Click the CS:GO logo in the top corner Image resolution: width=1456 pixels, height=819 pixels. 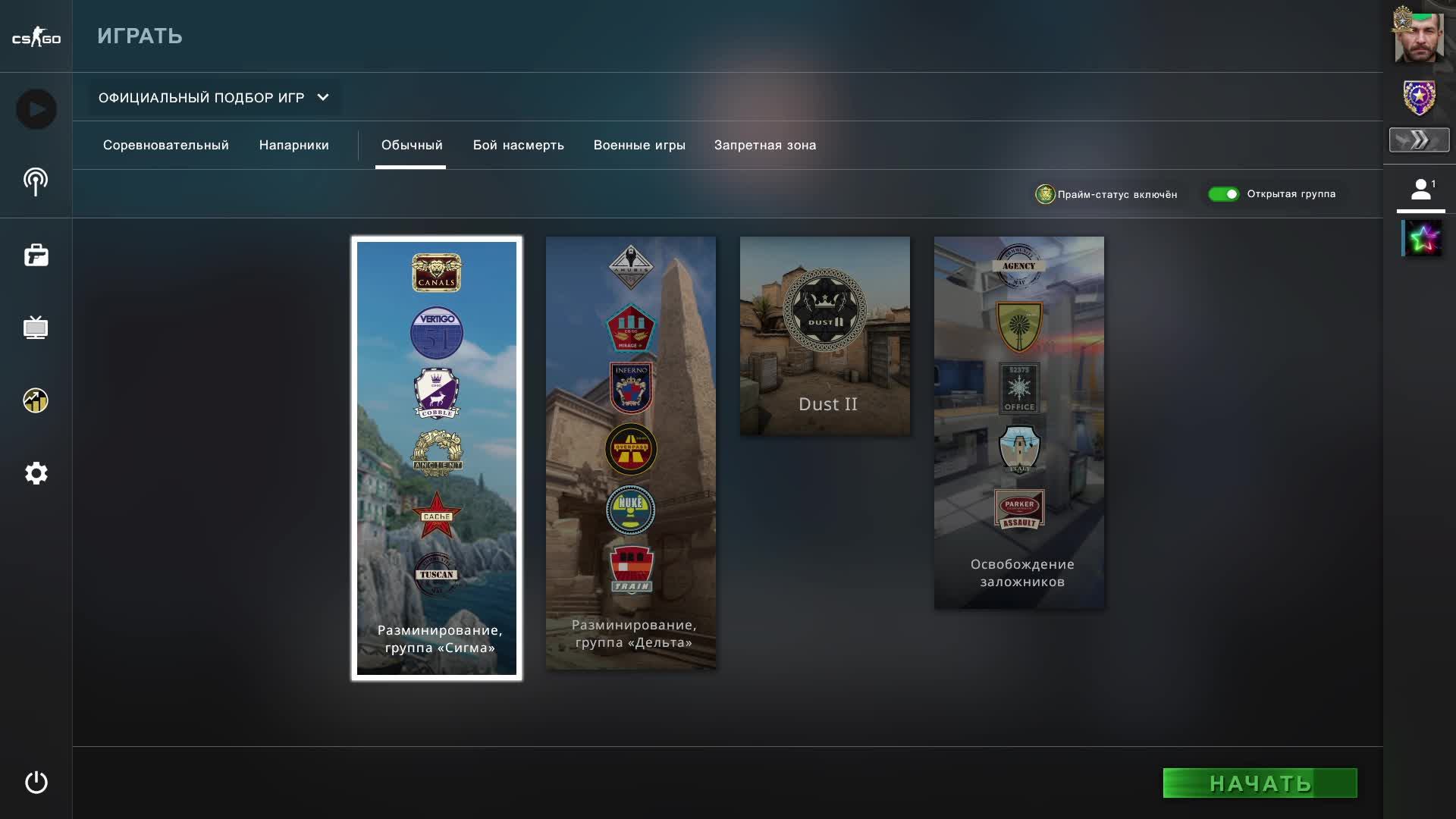coord(35,36)
